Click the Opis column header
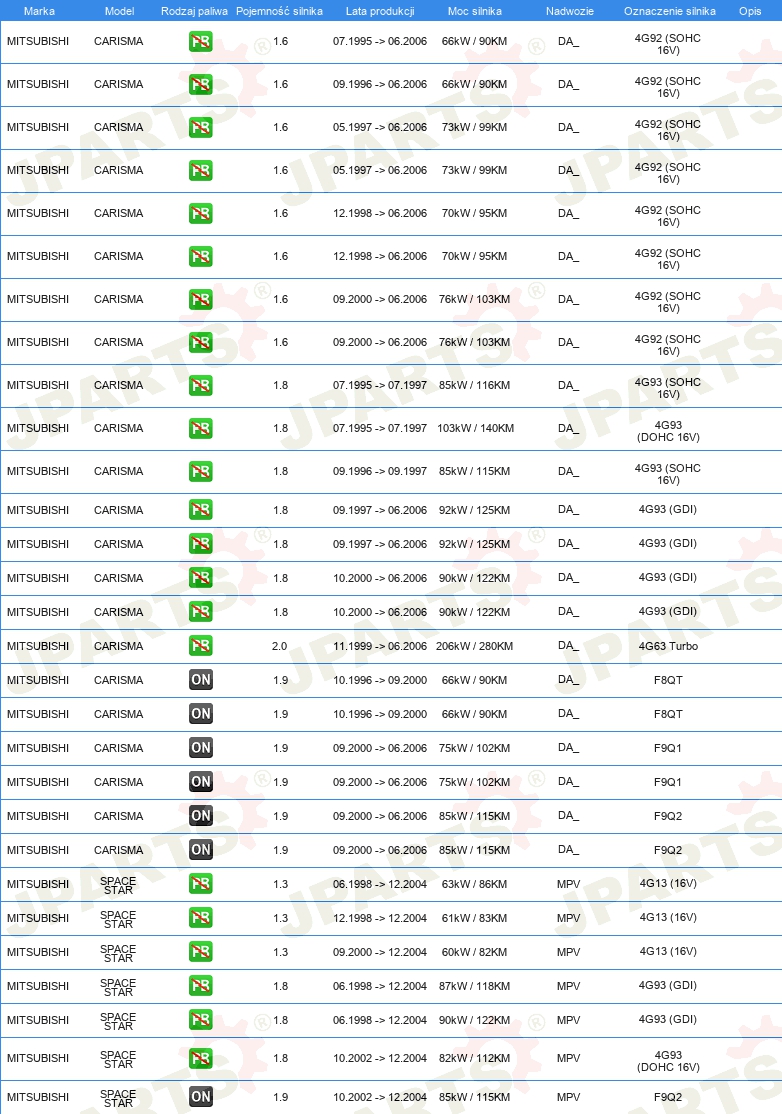 click(750, 11)
